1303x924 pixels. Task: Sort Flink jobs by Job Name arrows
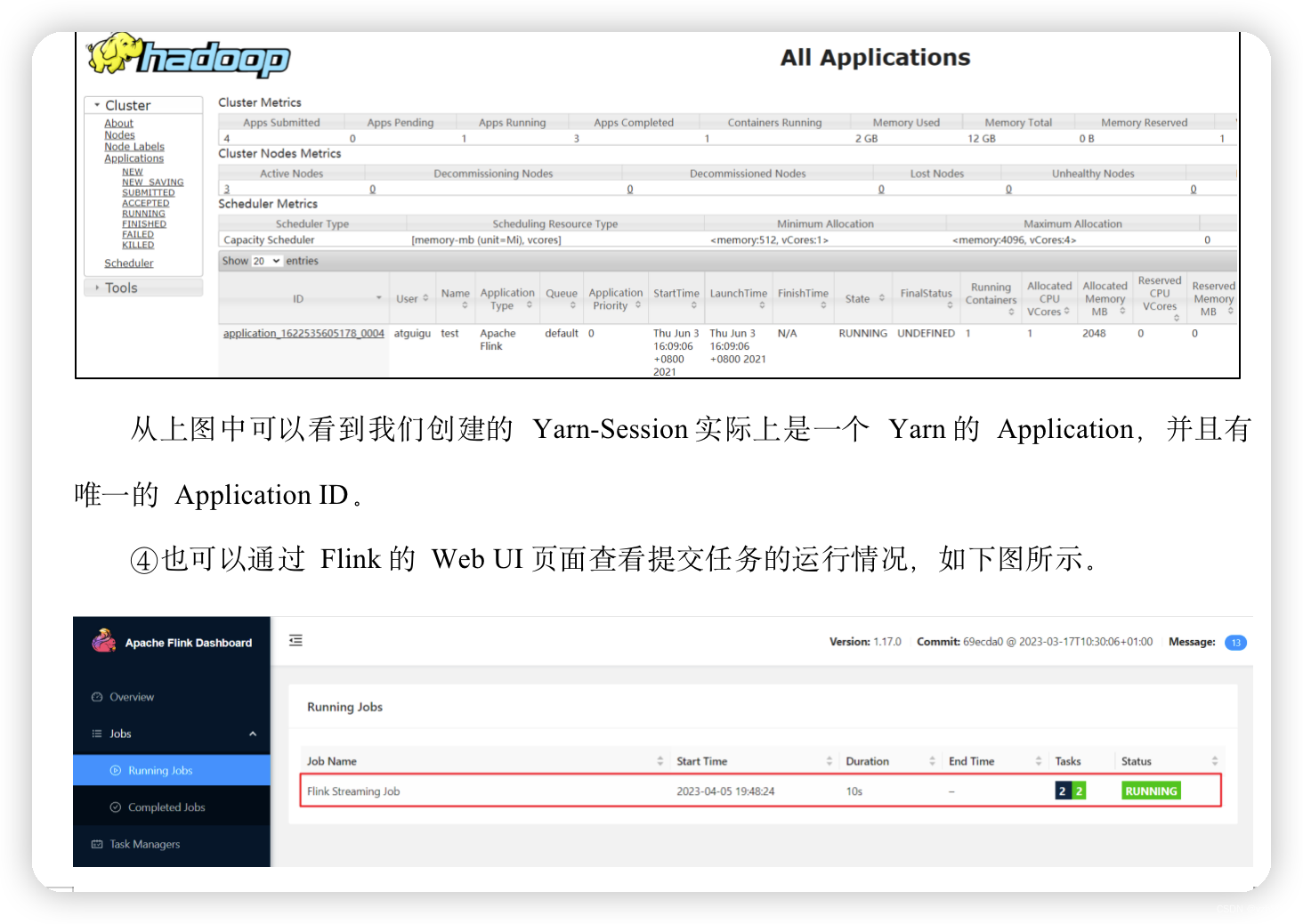(660, 761)
